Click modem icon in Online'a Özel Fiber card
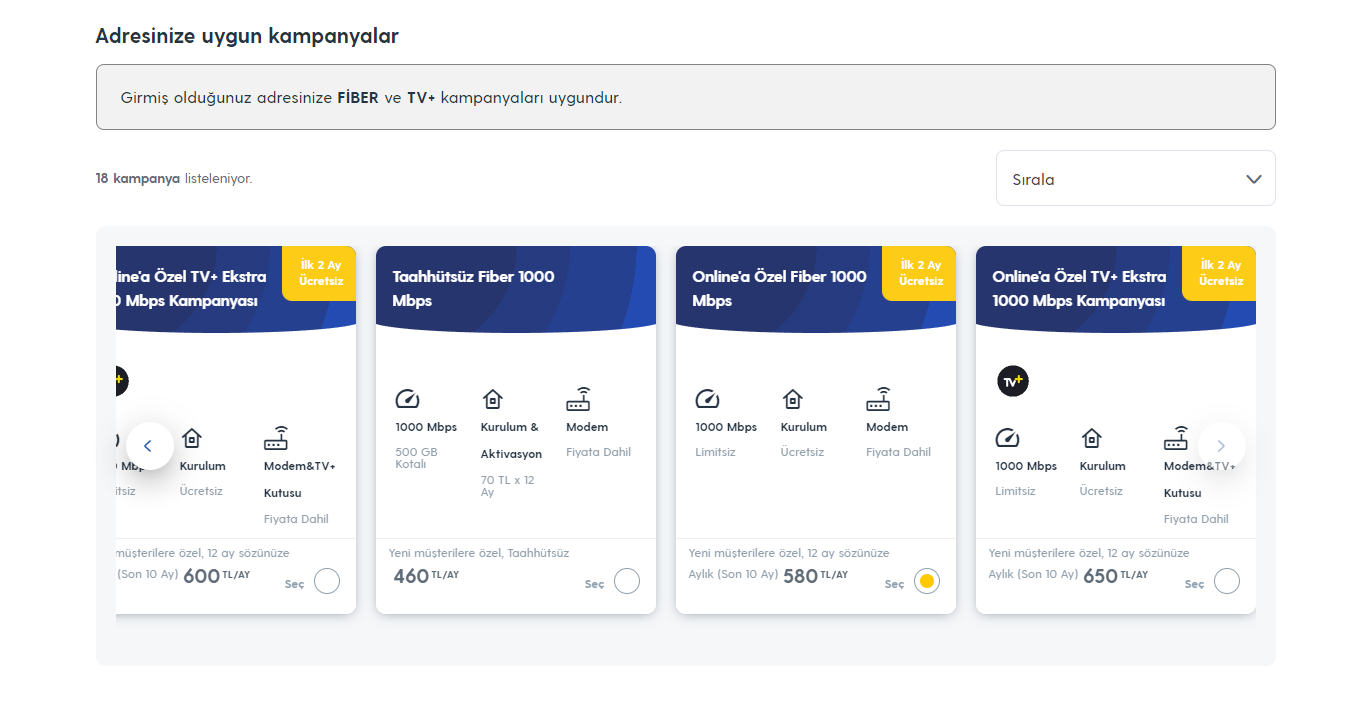Image resolution: width=1361 pixels, height=708 pixels. (879, 399)
